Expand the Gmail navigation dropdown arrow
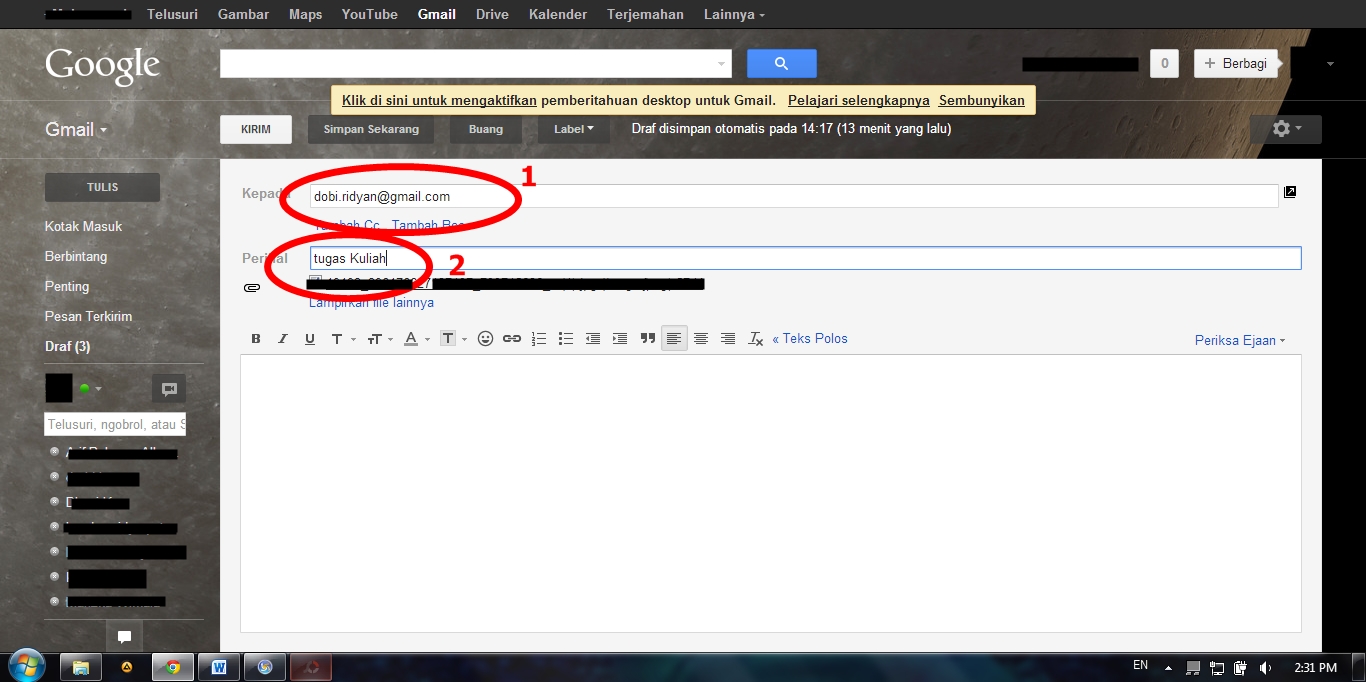The image size is (1366, 682). coord(102,129)
